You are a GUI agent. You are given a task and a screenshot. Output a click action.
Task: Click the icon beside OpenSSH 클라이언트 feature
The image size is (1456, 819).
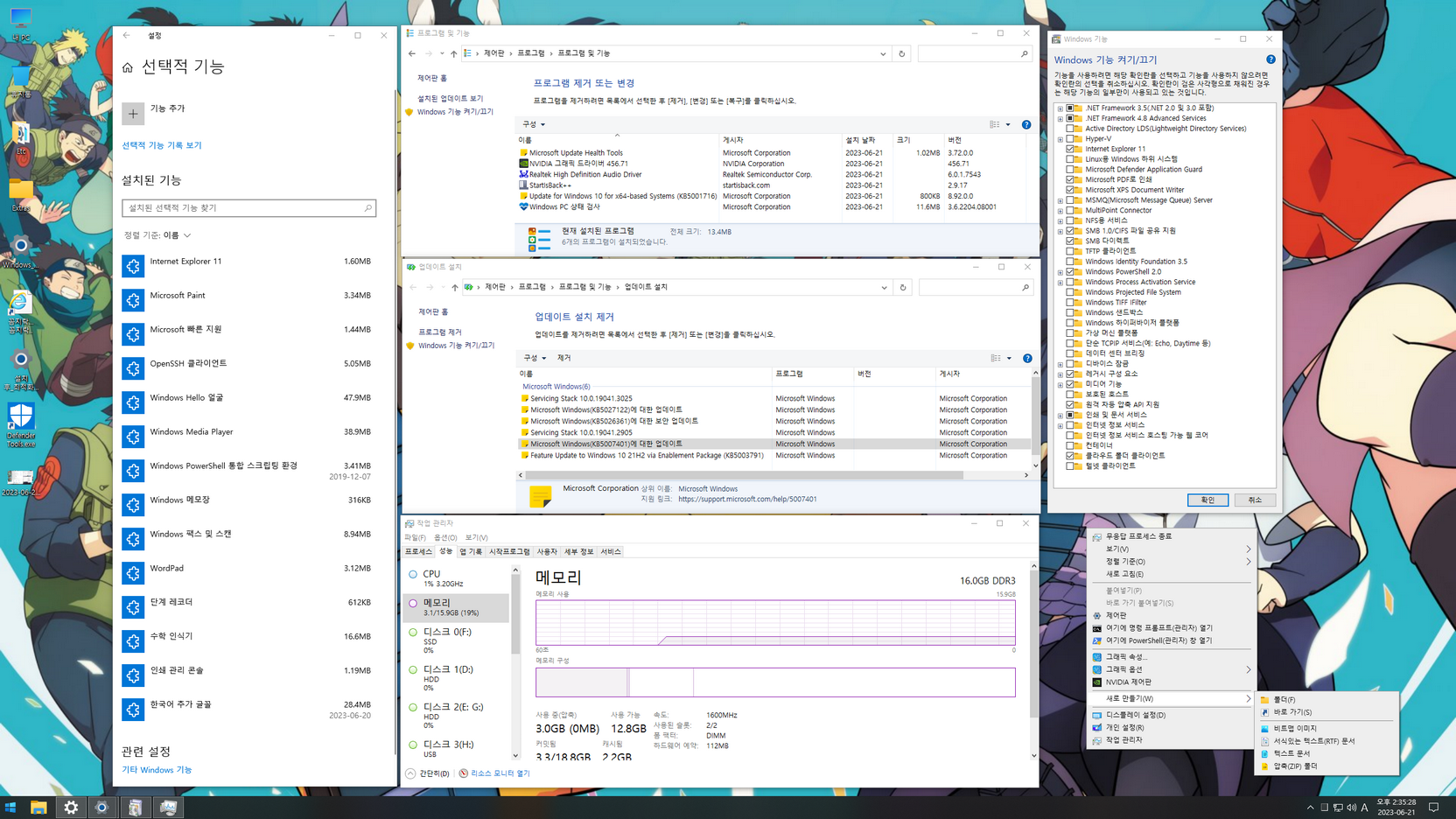coord(133,368)
